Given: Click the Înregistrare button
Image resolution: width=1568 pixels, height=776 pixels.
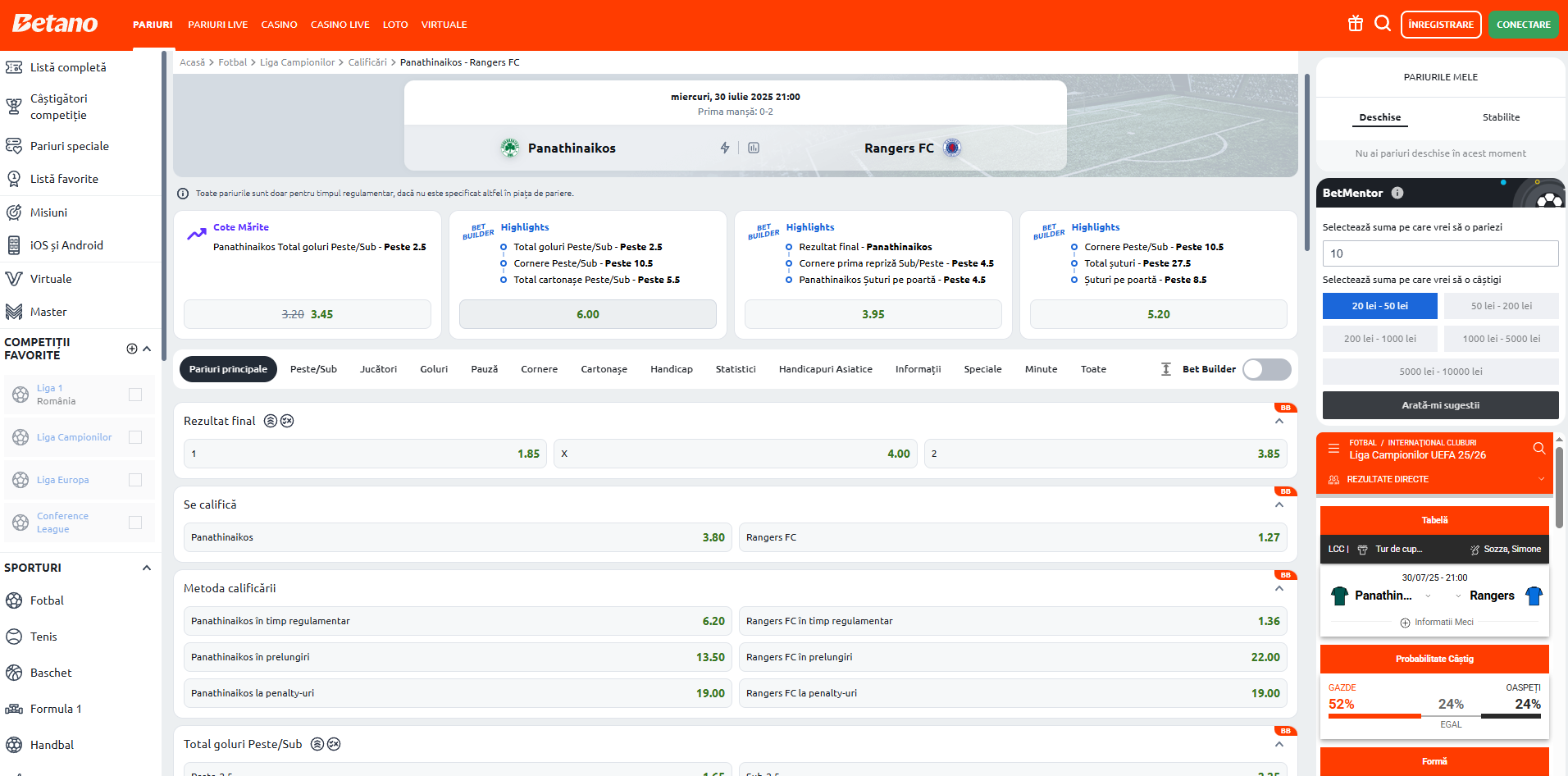Looking at the screenshot, I should (x=1441, y=25).
